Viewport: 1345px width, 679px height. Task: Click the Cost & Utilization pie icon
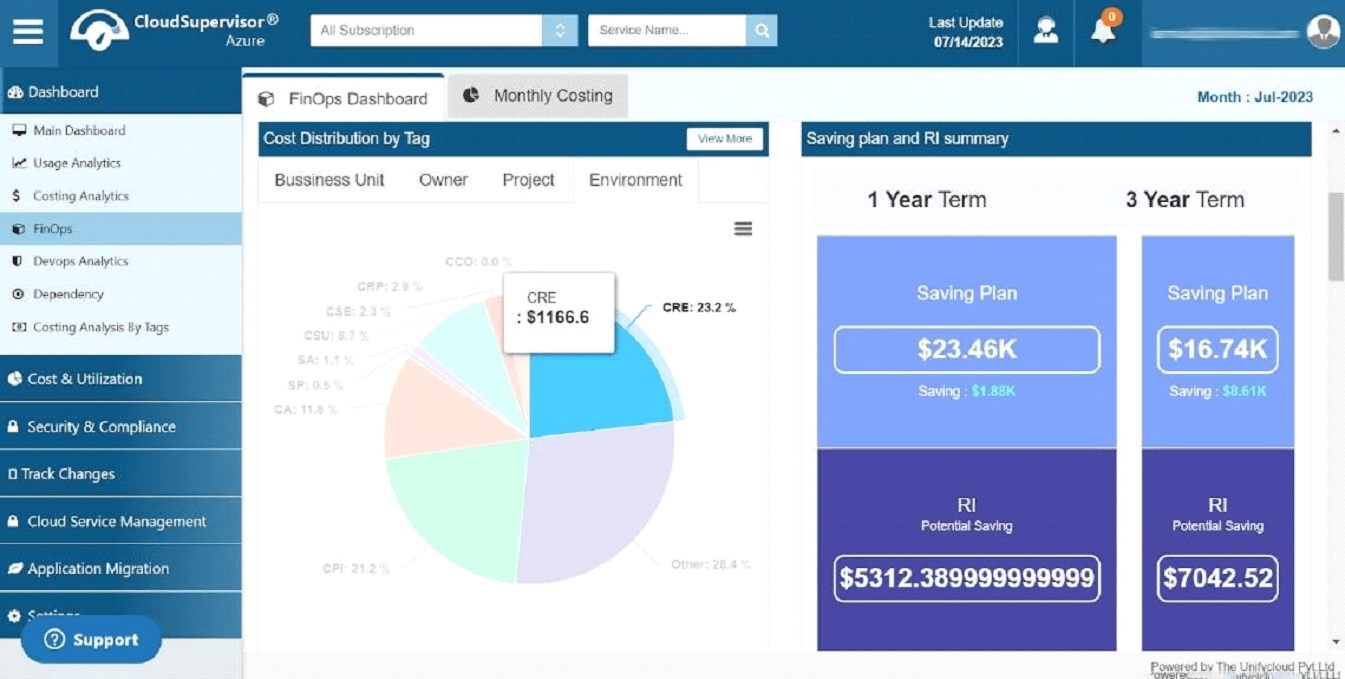15,379
